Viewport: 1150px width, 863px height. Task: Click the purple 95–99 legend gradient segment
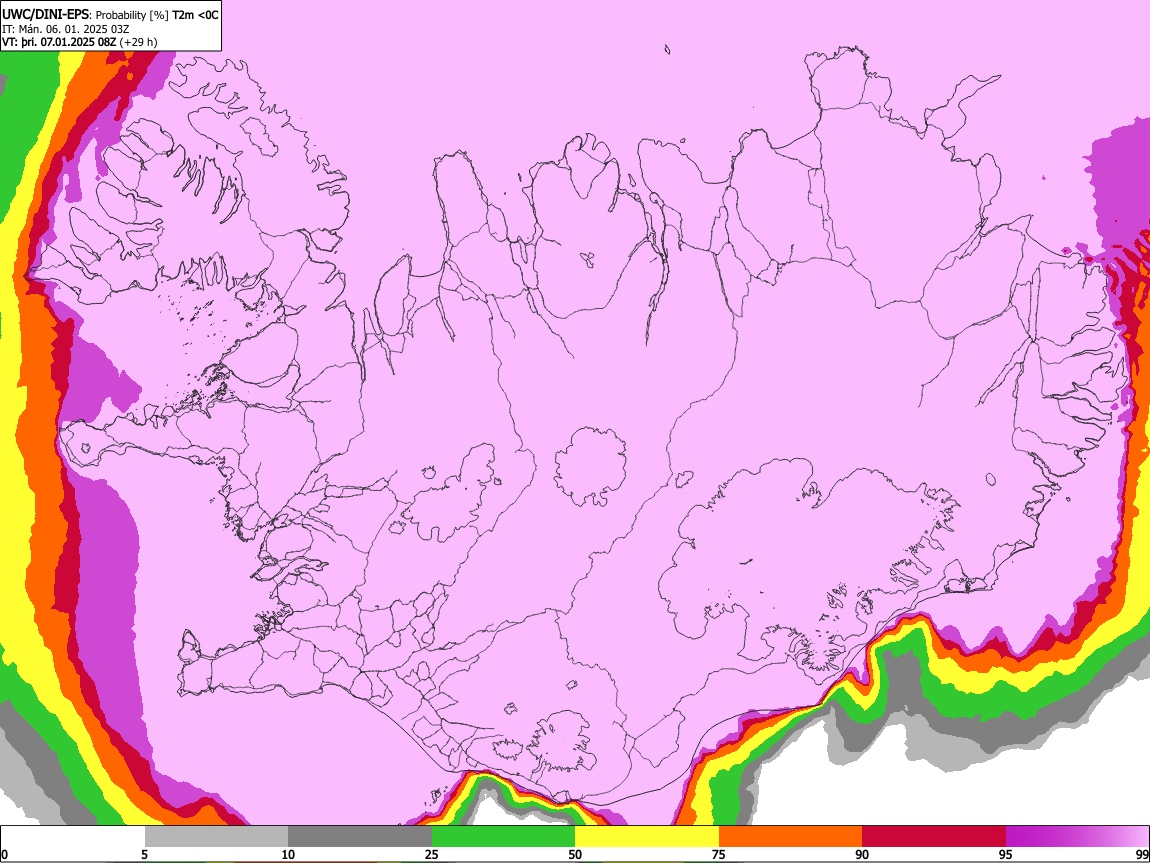[x=1077, y=837]
